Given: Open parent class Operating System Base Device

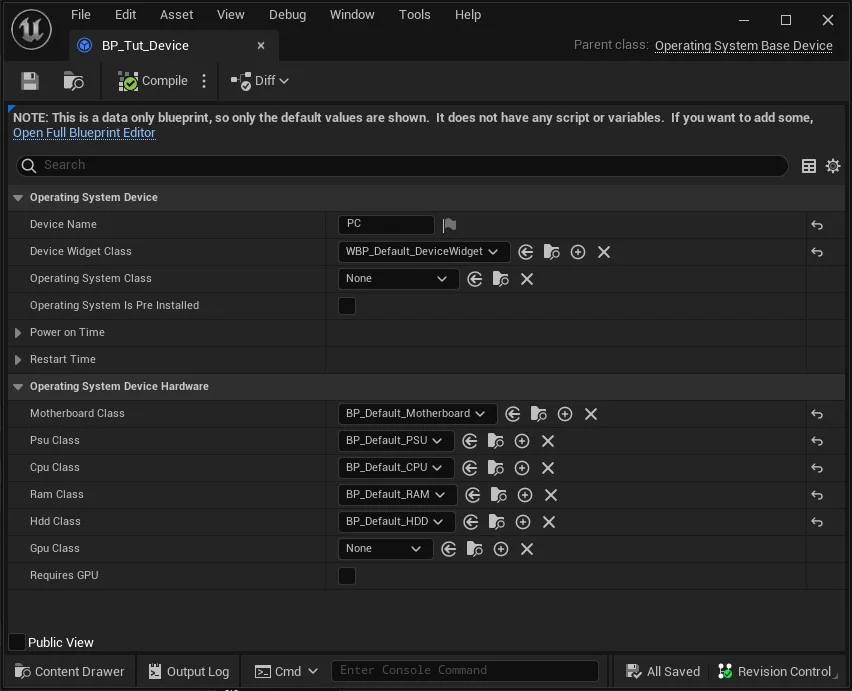Looking at the screenshot, I should [743, 46].
